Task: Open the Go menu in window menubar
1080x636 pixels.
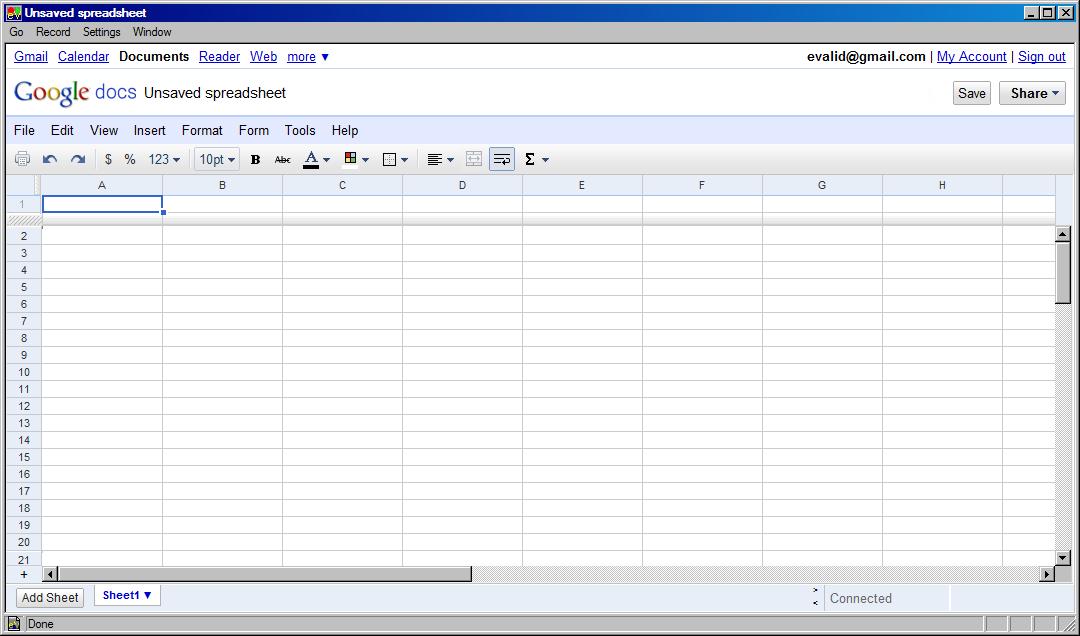Action: (x=17, y=32)
